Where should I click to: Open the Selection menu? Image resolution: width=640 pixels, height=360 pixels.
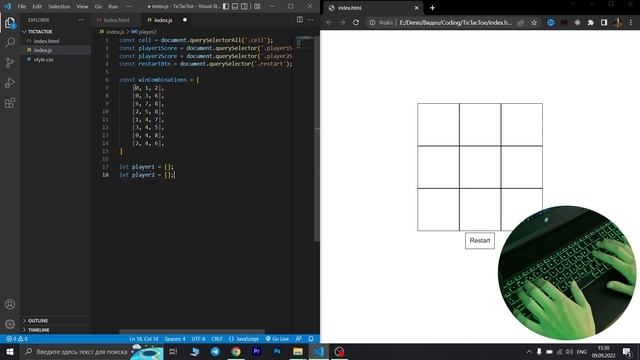59,7
